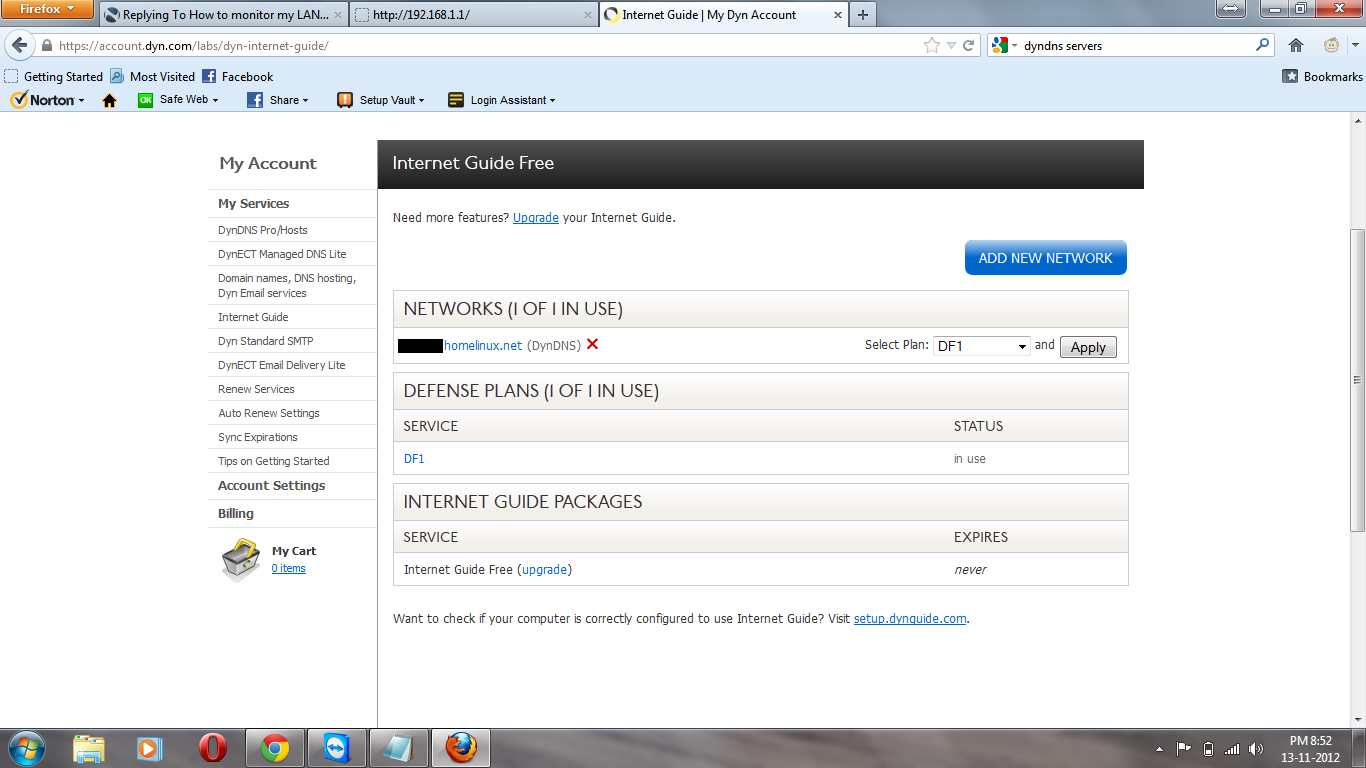The height and width of the screenshot is (768, 1366).
Task: Open Billing in sidebar
Action: [x=236, y=513]
